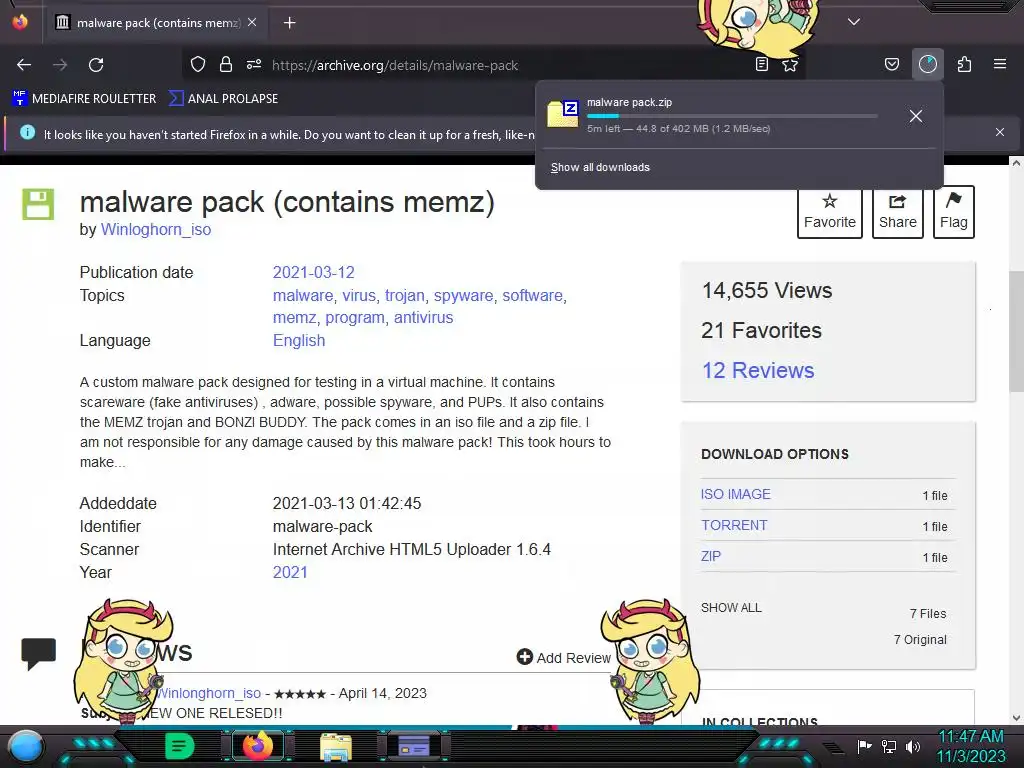The height and width of the screenshot is (768, 1024).
Task: Click the action center flag tray icon
Action: coord(865,746)
